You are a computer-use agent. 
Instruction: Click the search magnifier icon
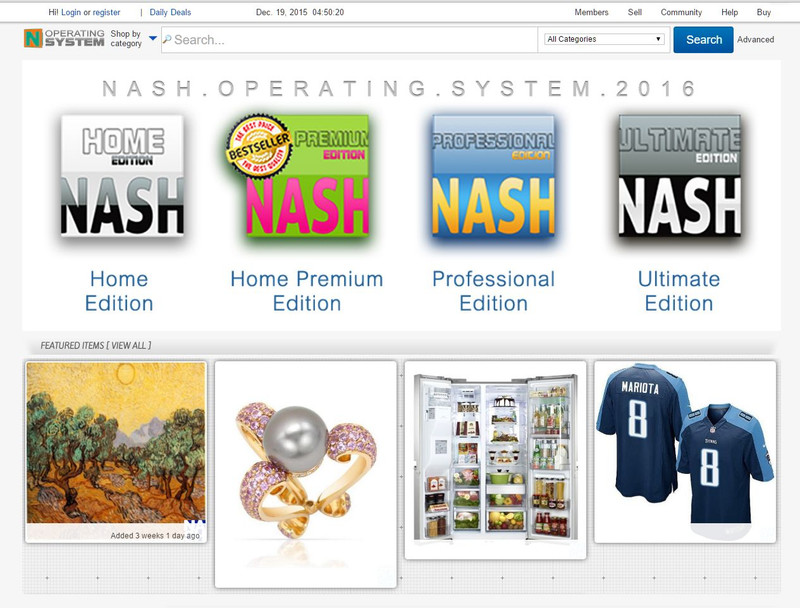coord(167,39)
